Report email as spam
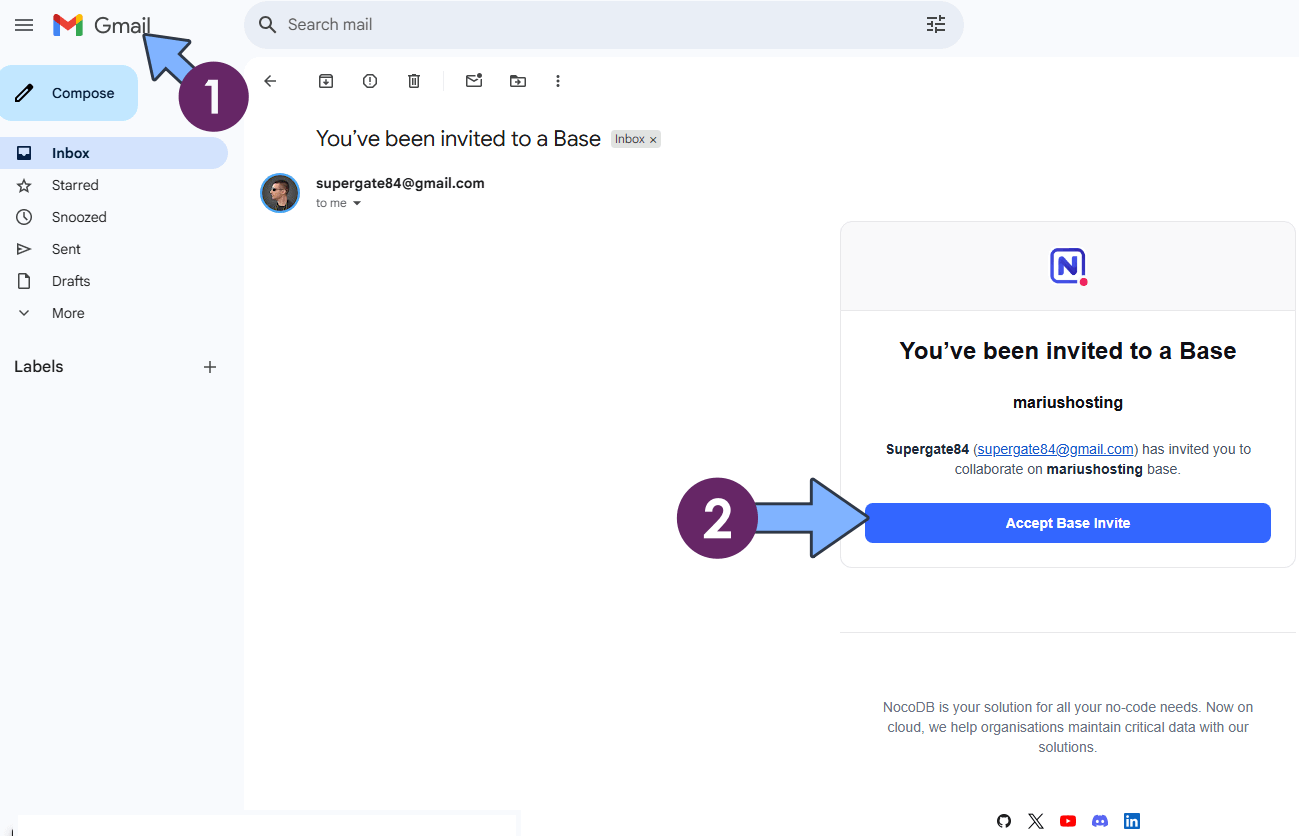 (x=370, y=81)
